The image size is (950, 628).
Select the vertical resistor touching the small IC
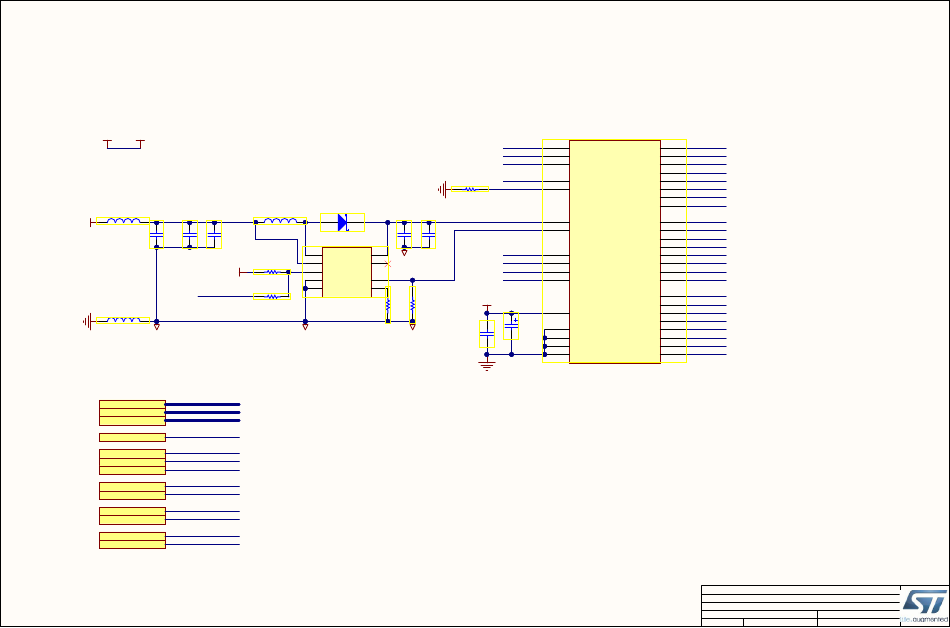(x=388, y=305)
